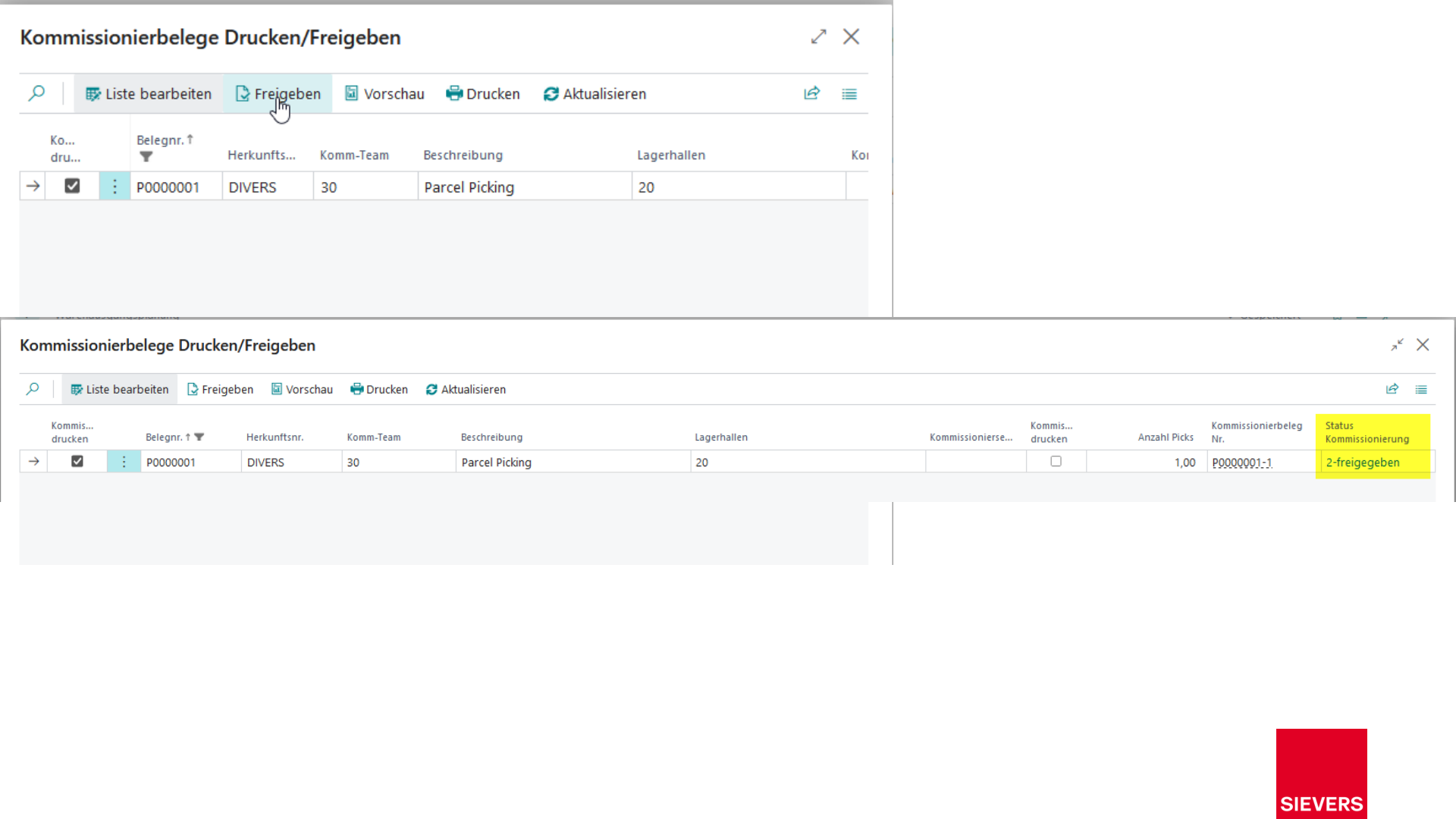The image size is (1456, 819).
Task: Click Anzahl Picks value 1,00
Action: 1185,463
